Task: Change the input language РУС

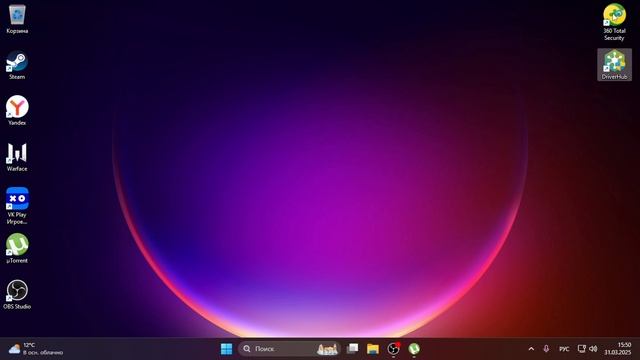Action: point(564,349)
